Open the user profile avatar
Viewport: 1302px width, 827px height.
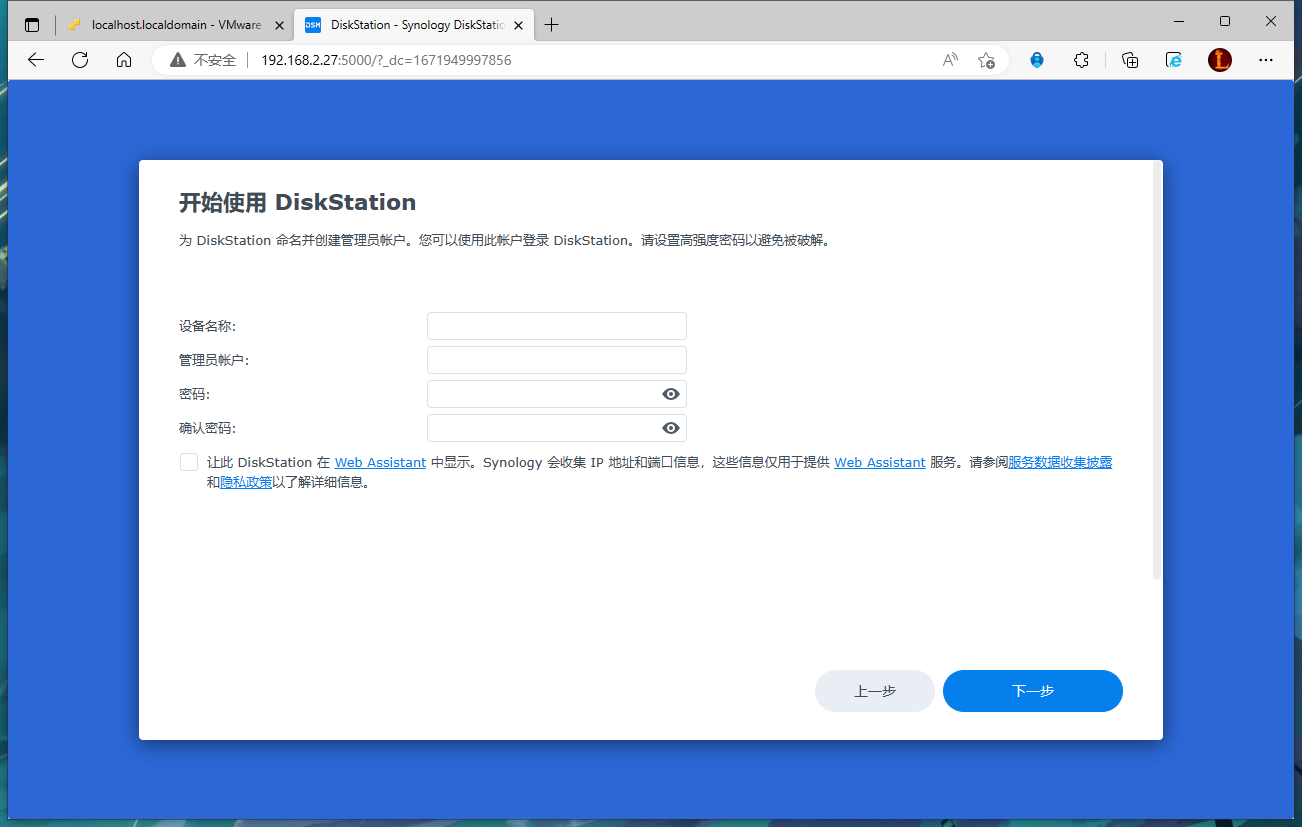(1220, 60)
